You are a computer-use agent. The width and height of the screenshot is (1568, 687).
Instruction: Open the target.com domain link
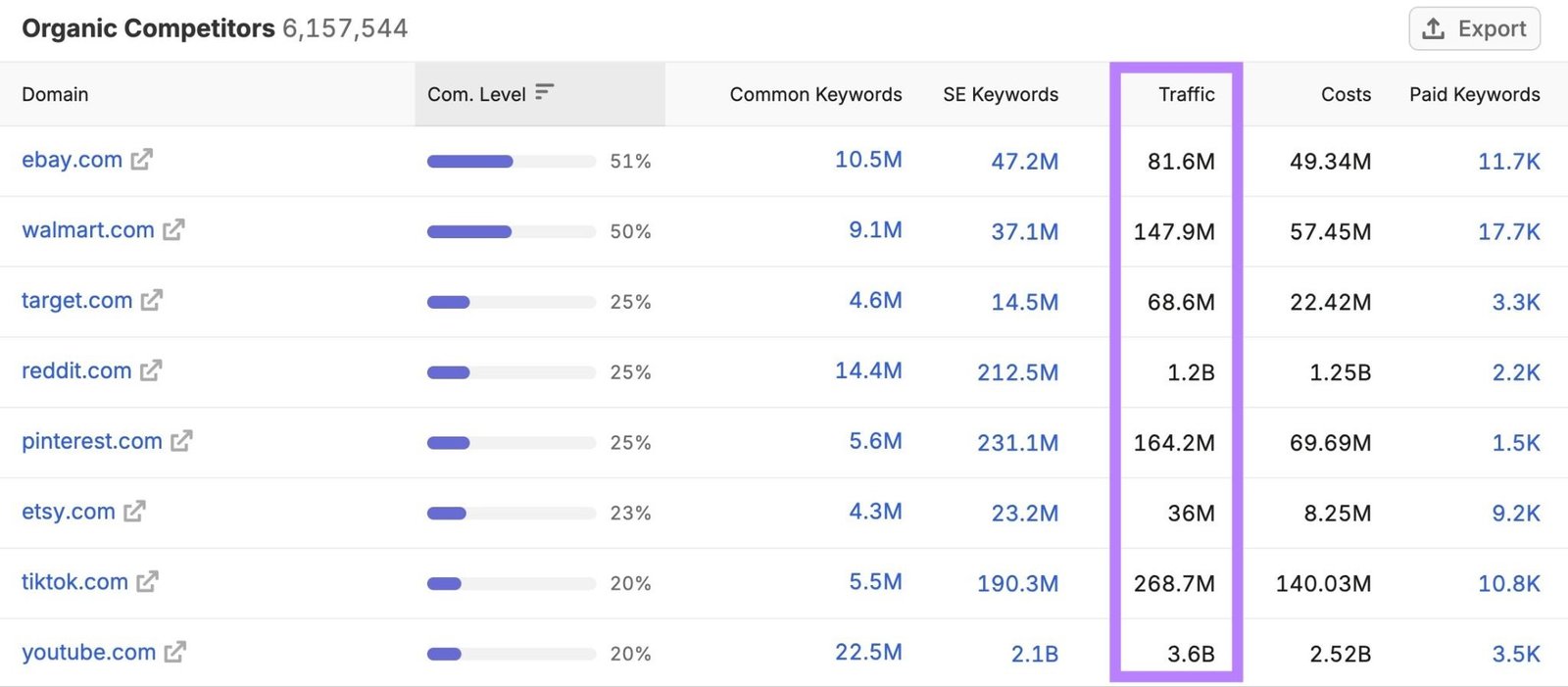(76, 301)
